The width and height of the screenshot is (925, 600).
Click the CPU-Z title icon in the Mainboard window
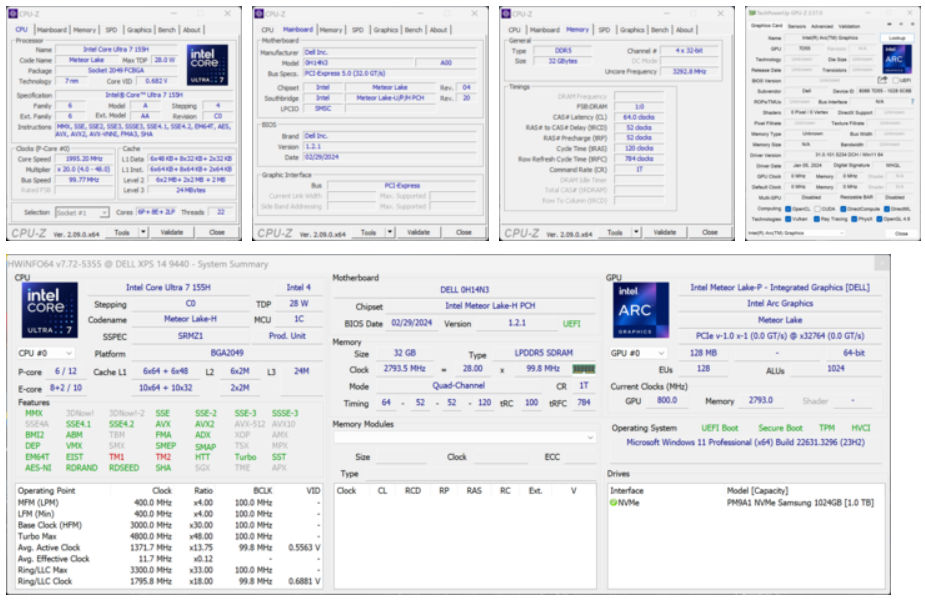(x=260, y=14)
